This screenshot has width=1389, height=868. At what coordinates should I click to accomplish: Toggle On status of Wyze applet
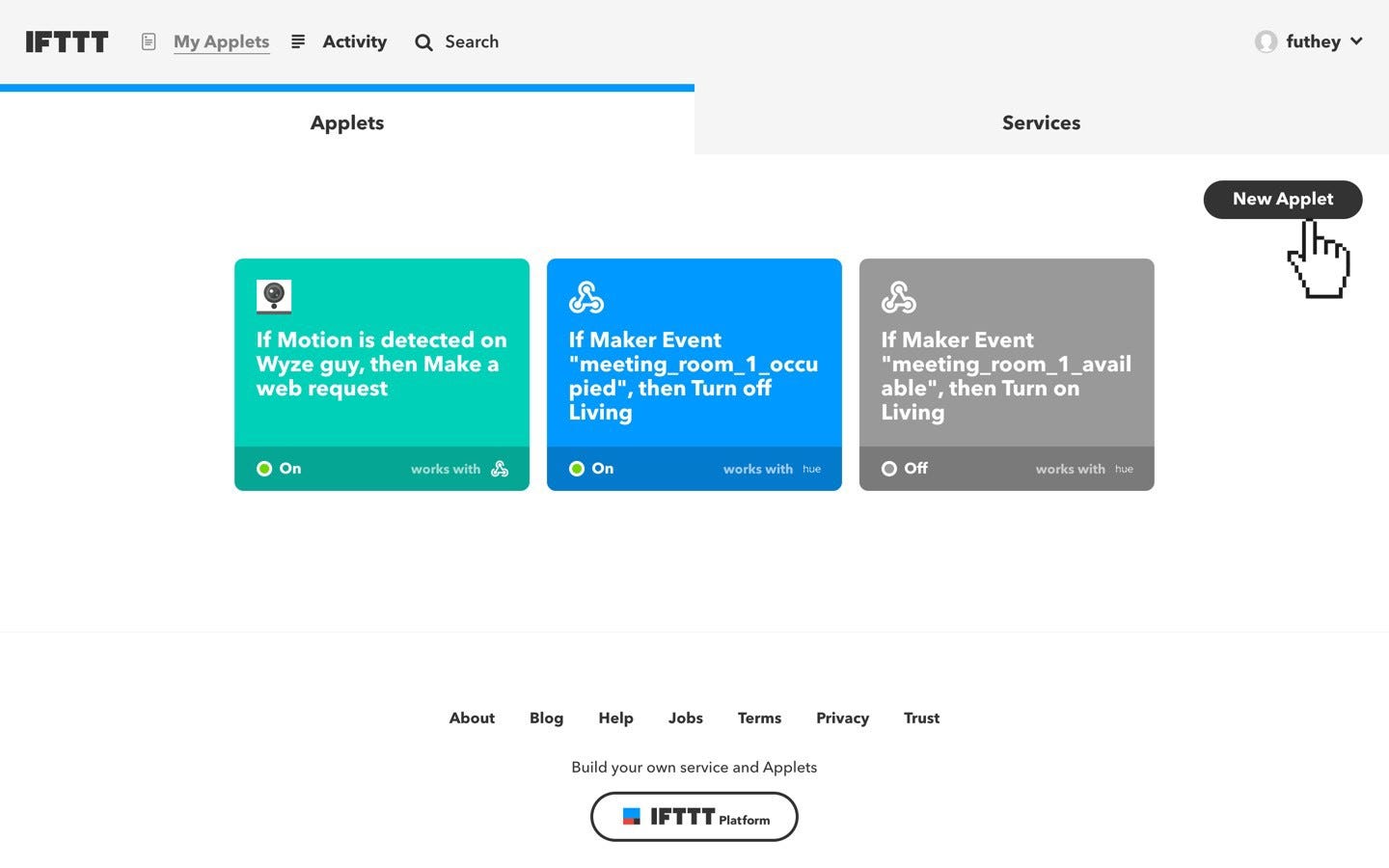point(279,469)
